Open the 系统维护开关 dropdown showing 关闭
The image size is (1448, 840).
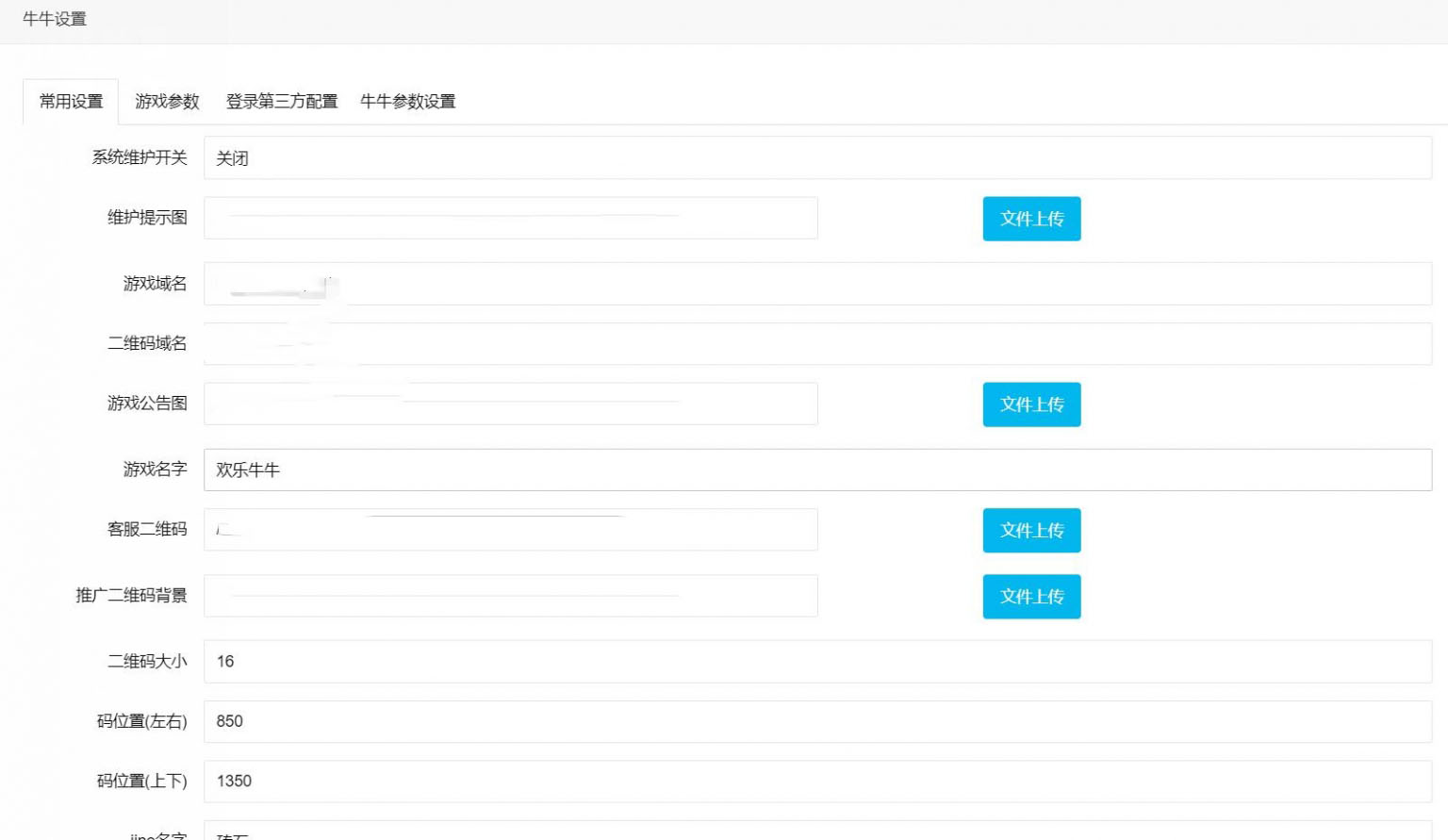click(x=816, y=158)
